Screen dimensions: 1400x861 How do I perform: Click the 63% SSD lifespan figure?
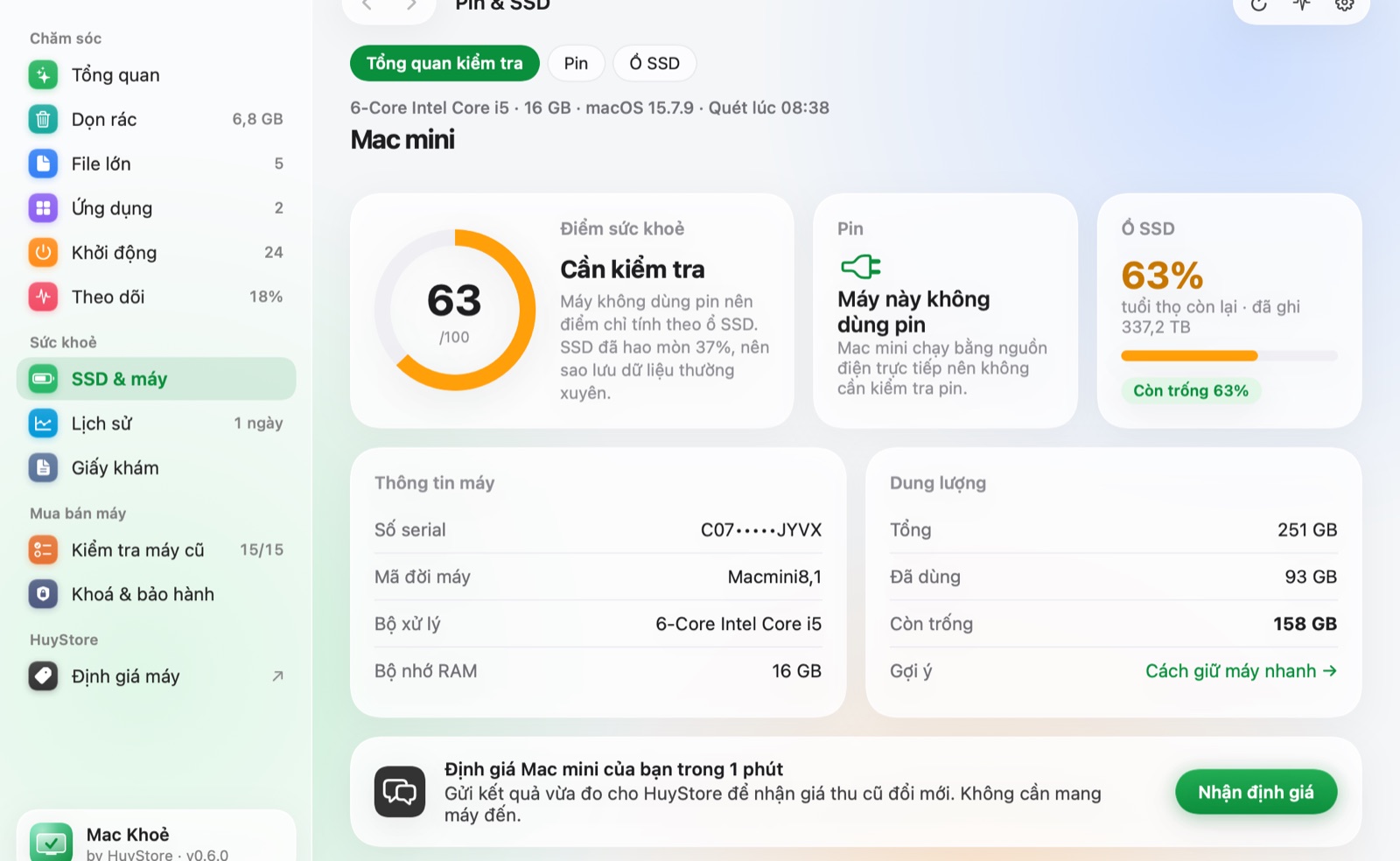[1163, 276]
